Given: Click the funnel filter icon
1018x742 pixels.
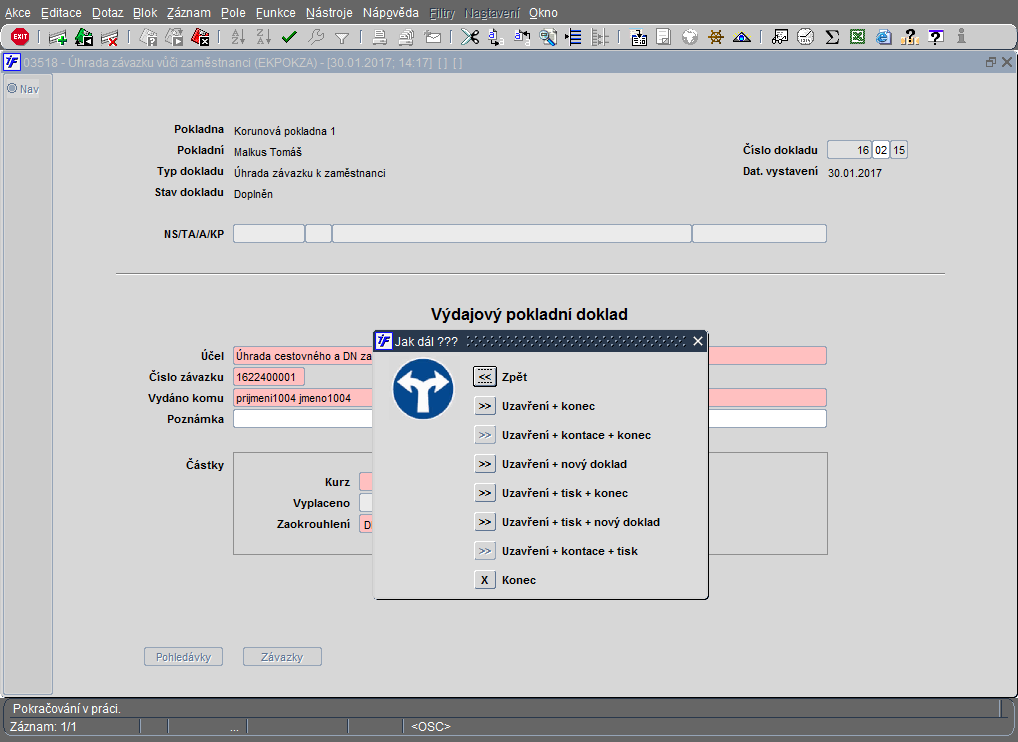Looking at the screenshot, I should 342,38.
